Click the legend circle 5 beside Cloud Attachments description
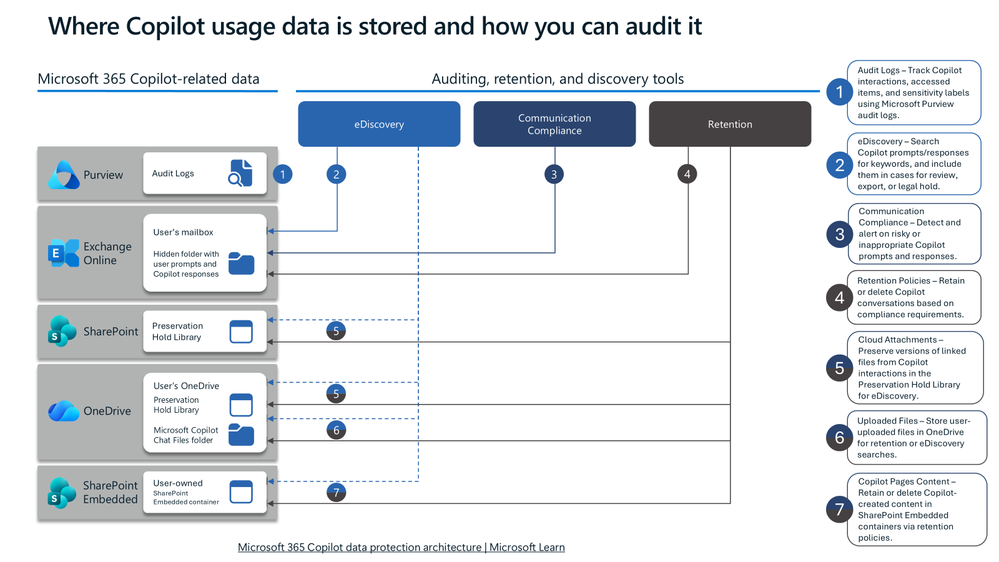This screenshot has width=999, height=562. [840, 368]
